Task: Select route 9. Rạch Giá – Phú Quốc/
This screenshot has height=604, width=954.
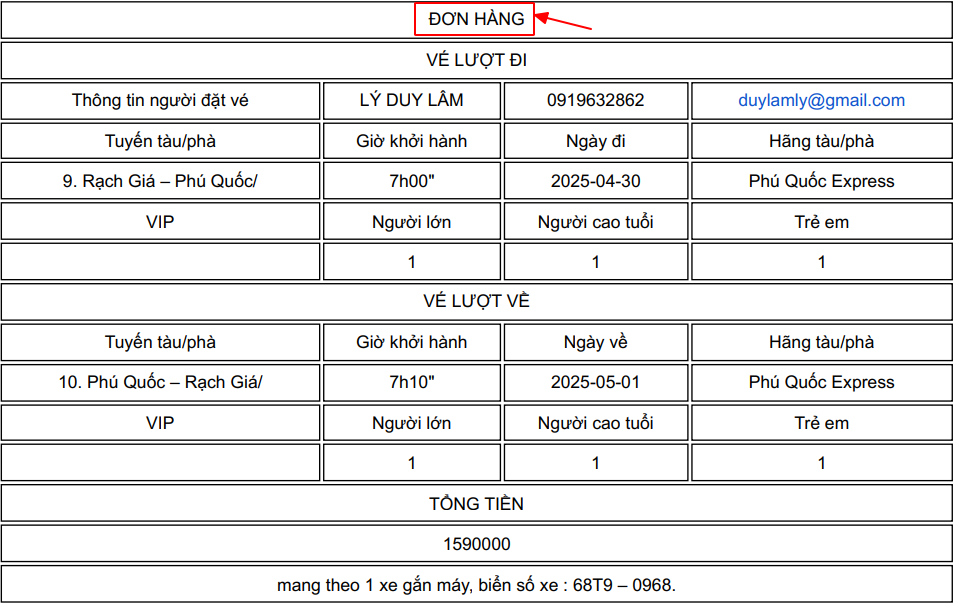Action: point(160,181)
